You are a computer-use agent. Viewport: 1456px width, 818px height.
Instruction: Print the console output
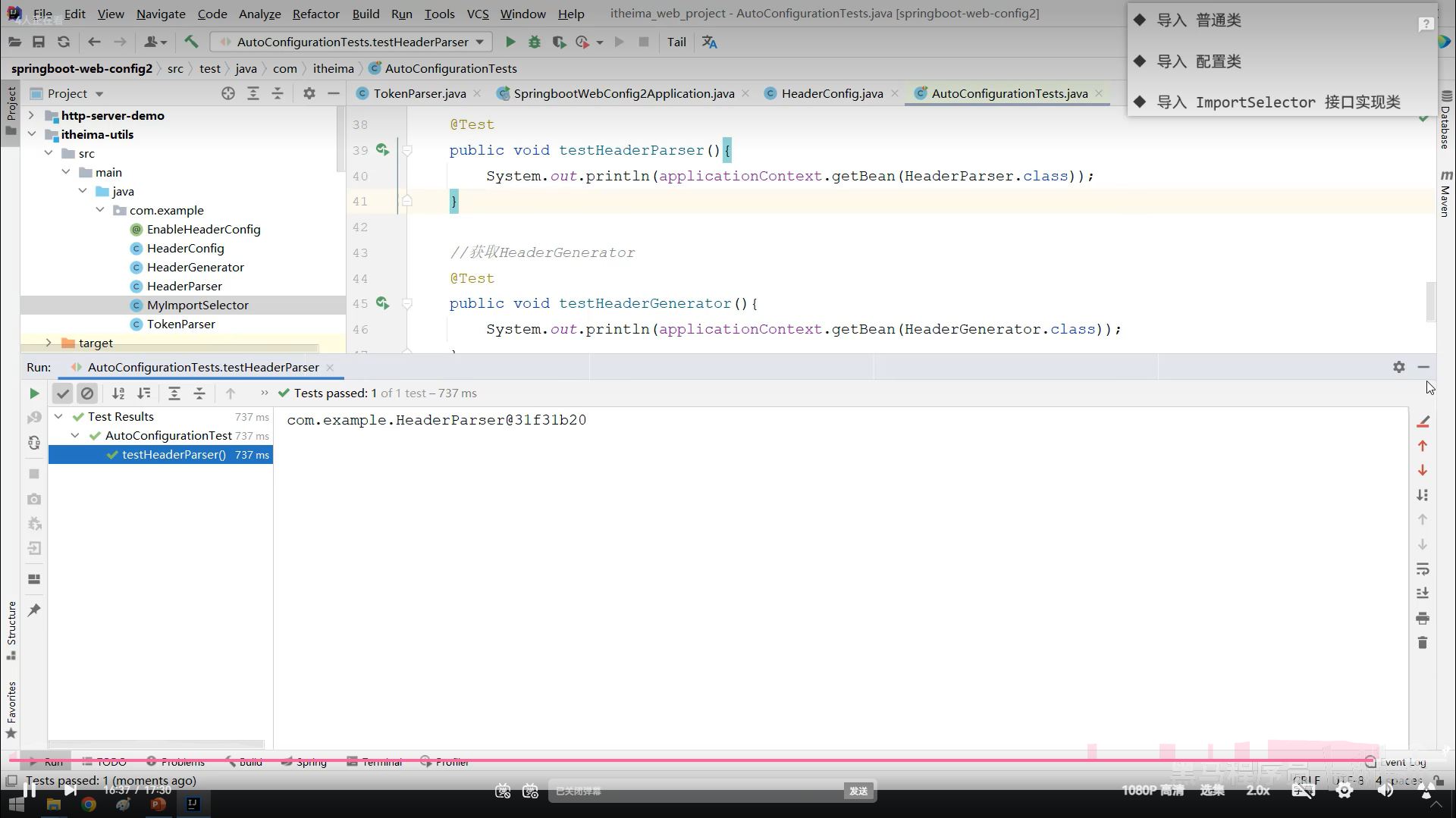pyautogui.click(x=1423, y=619)
